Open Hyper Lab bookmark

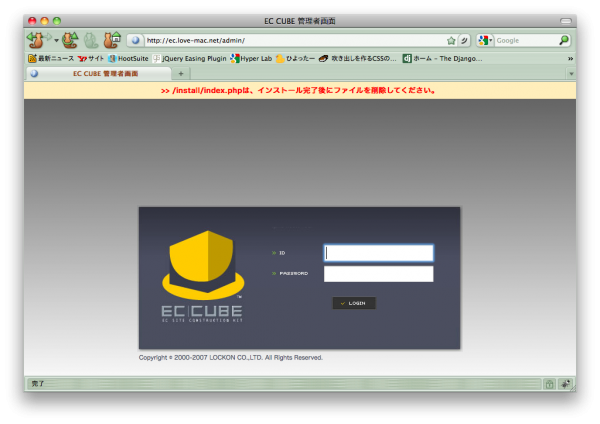tap(251, 59)
